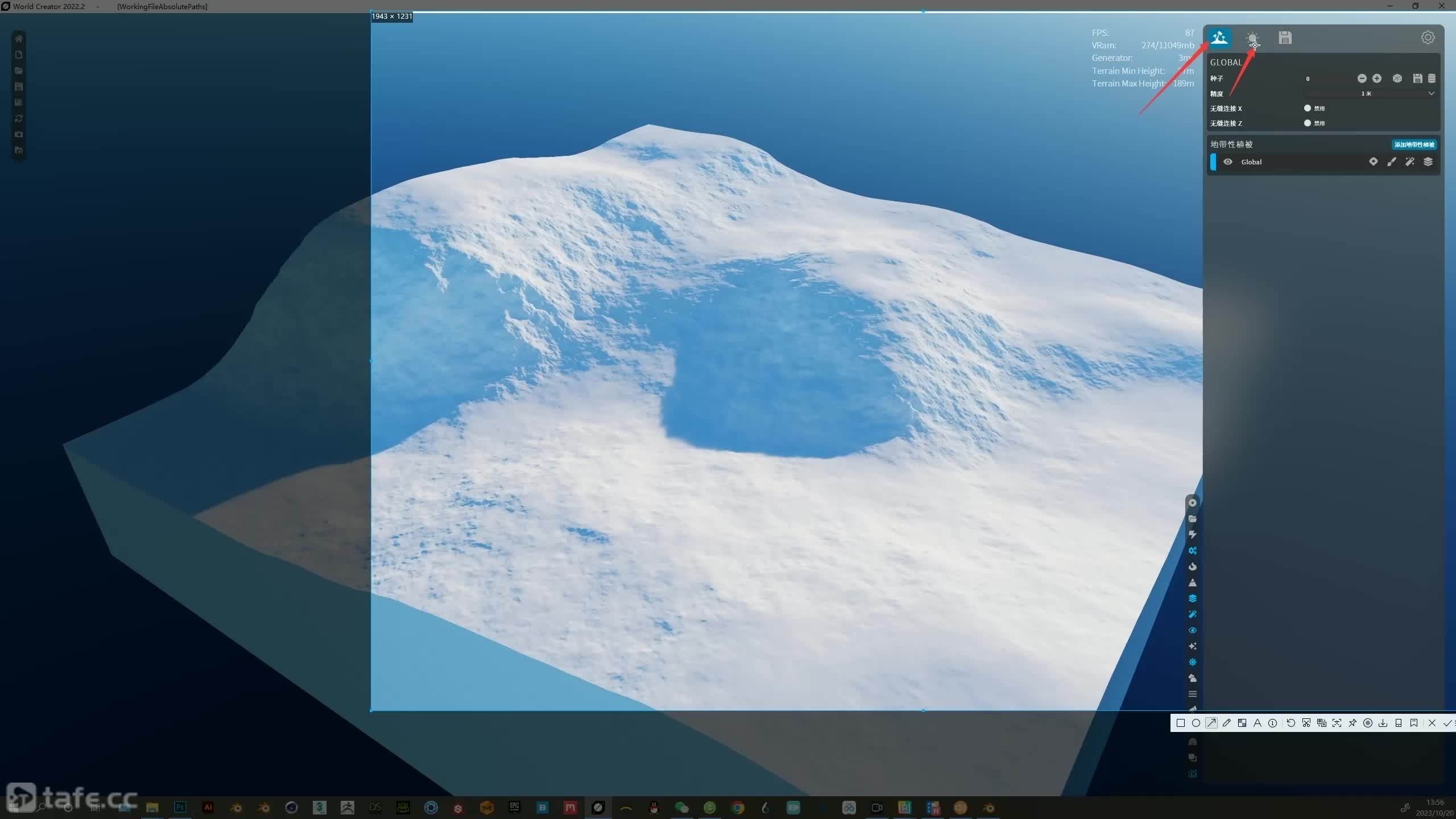1456x819 pixels.
Task: Click translate icon in capture toolbar
Action: click(1322, 723)
